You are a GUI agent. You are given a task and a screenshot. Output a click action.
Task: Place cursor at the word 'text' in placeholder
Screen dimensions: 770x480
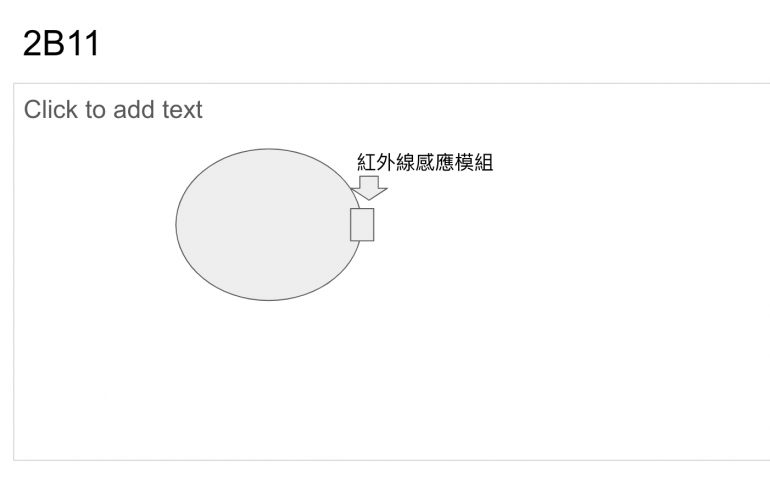pyautogui.click(x=182, y=110)
